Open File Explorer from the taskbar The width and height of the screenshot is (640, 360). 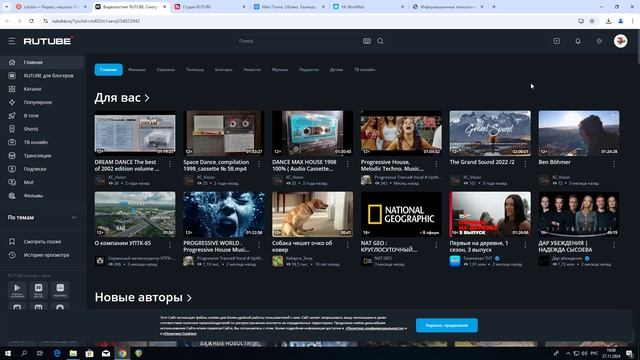tap(73, 353)
